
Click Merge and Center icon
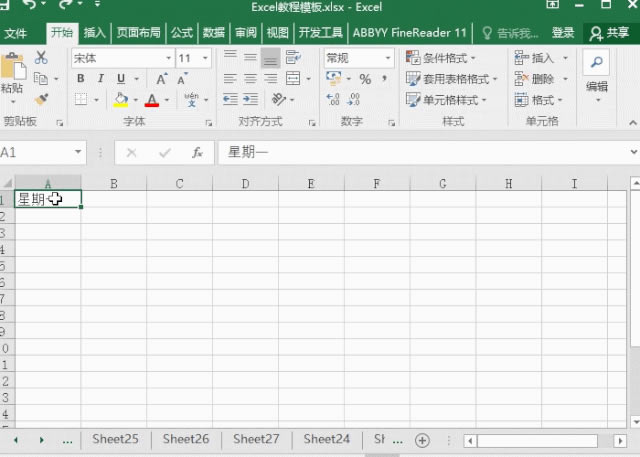point(293,78)
